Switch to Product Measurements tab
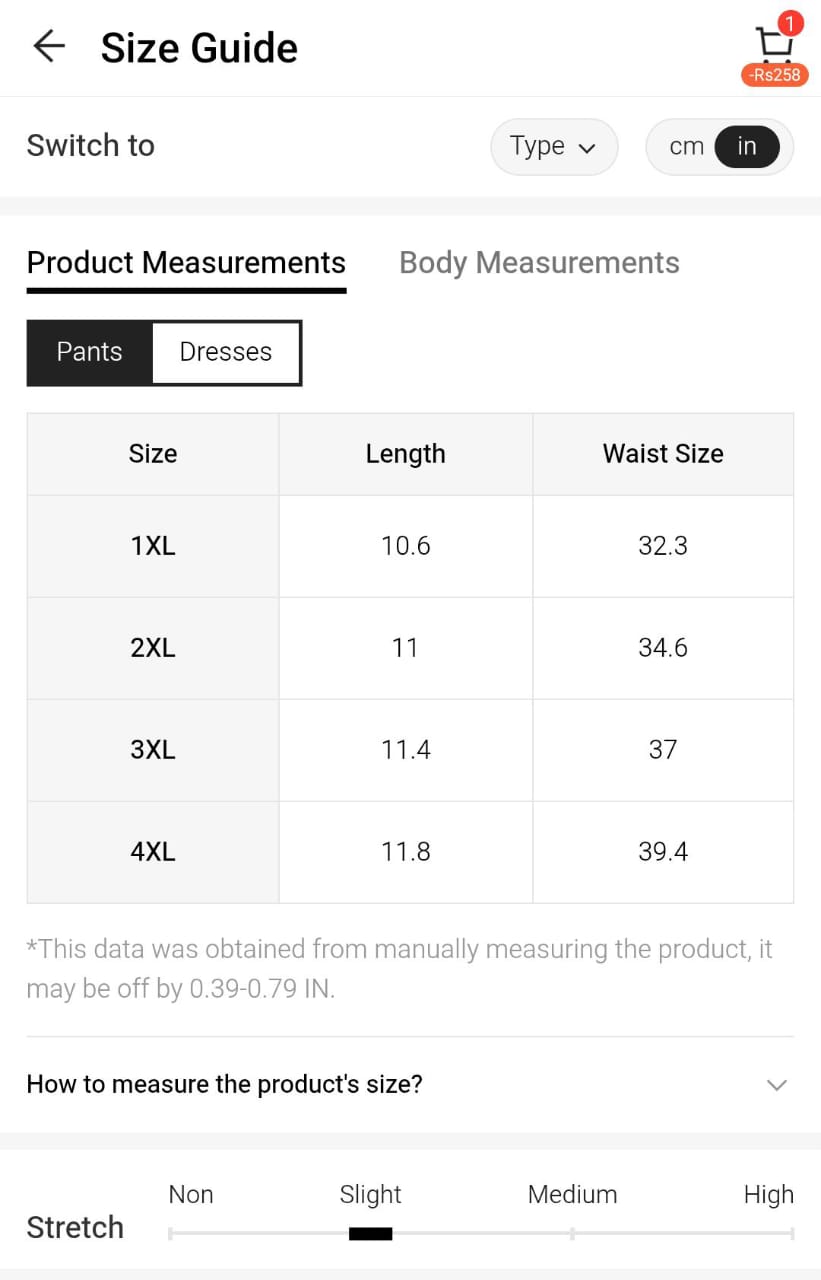 (x=186, y=263)
